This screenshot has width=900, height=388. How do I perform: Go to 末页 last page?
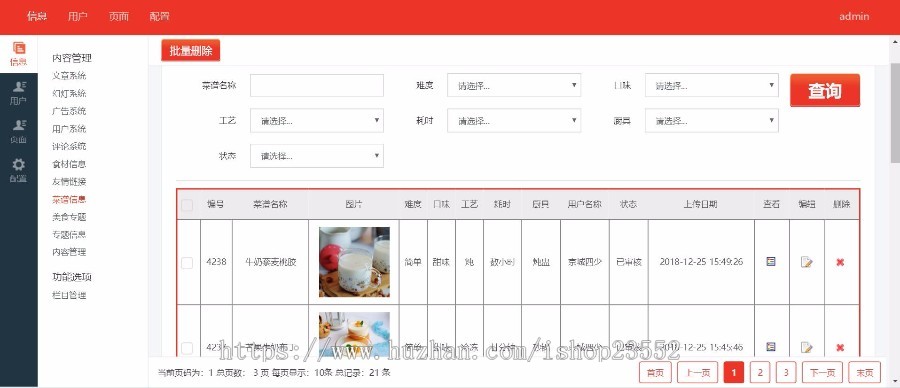(864, 373)
